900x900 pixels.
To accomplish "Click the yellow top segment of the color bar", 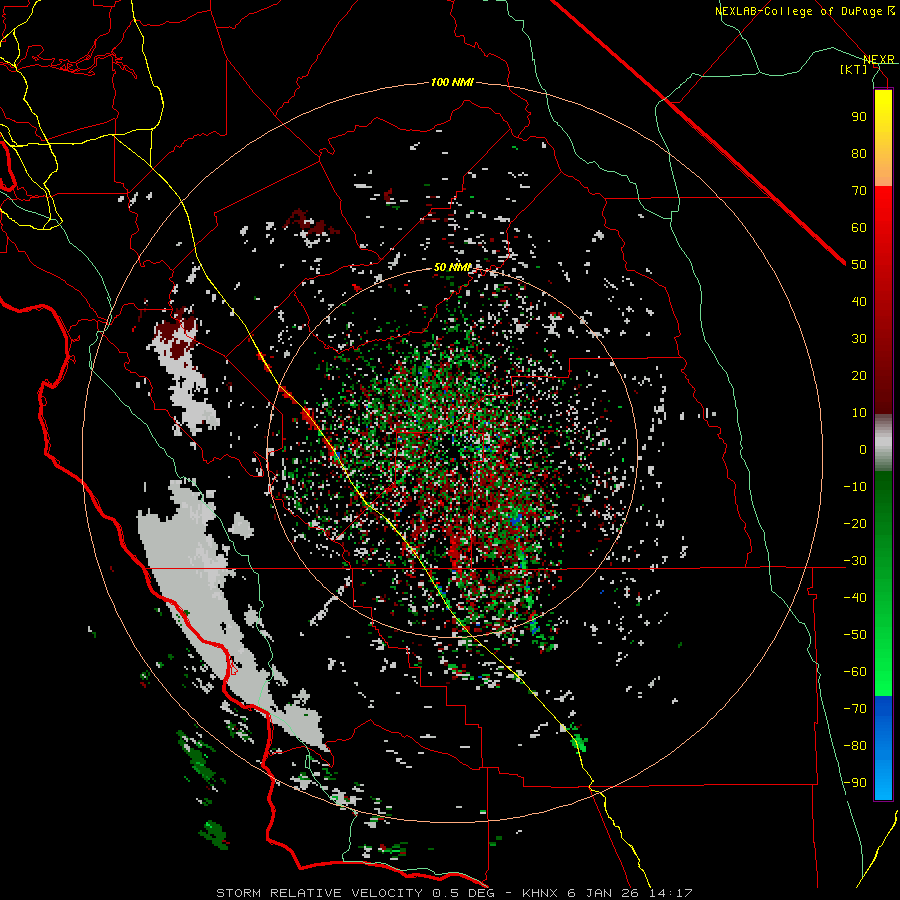I will [x=883, y=138].
